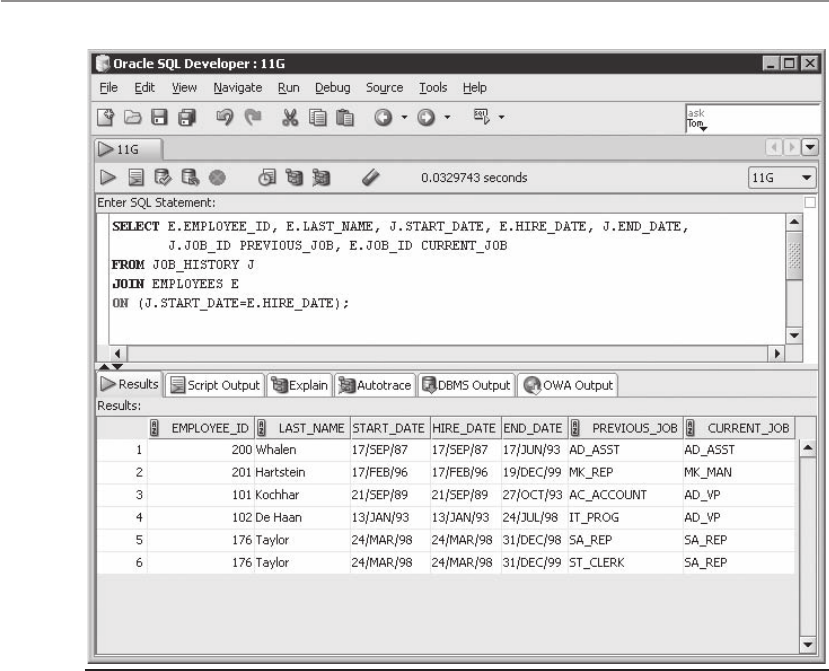Select the AC_ACCOUNT previous job cell
829x671 pixels.
click(625, 495)
